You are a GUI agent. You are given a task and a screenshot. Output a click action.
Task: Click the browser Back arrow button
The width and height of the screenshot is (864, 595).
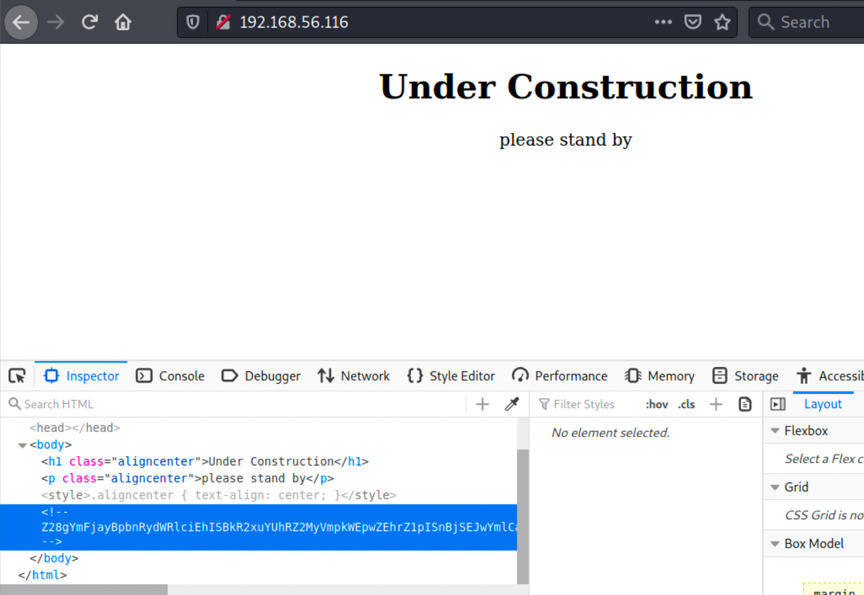(22, 22)
